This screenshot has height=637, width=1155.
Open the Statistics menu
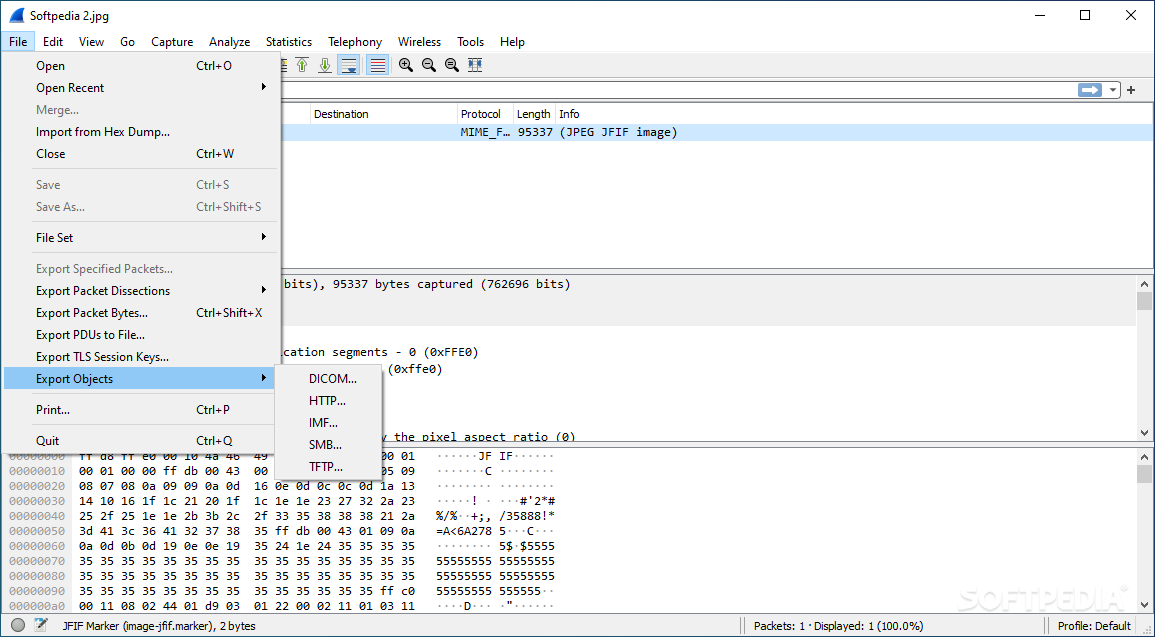coord(289,42)
